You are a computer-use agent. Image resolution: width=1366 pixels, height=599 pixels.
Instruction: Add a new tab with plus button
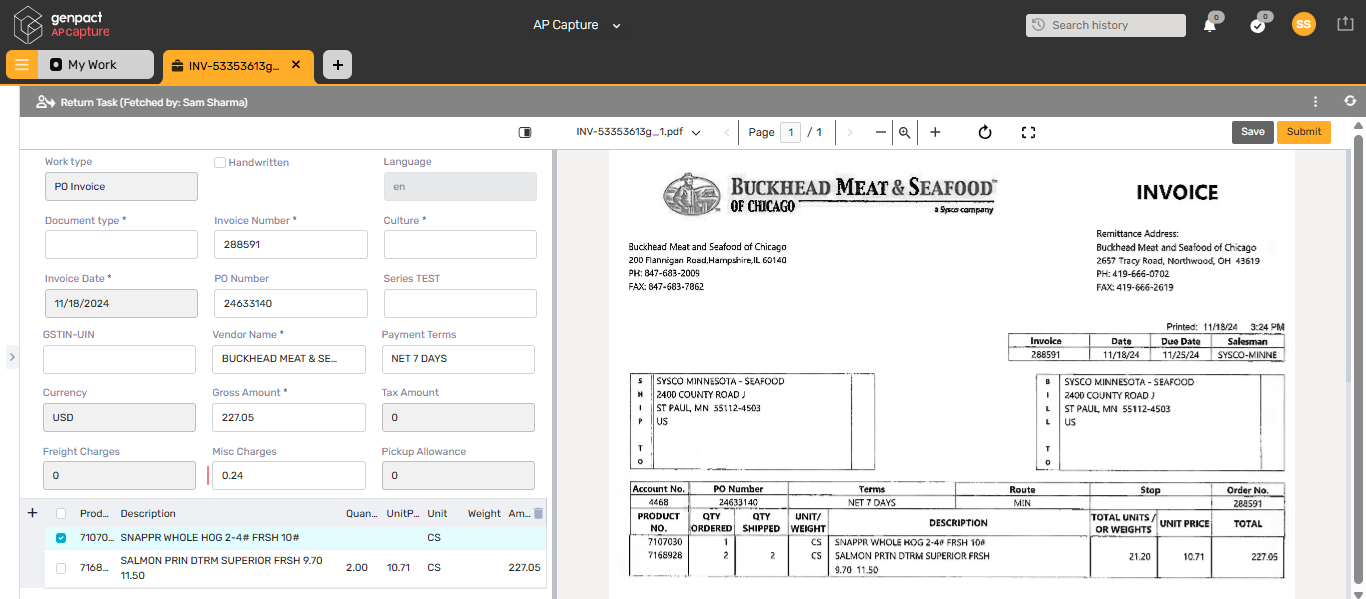tap(337, 65)
